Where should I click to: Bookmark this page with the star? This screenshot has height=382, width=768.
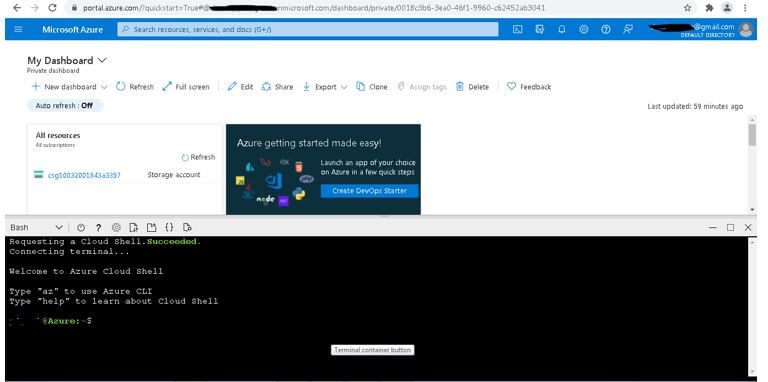688,8
